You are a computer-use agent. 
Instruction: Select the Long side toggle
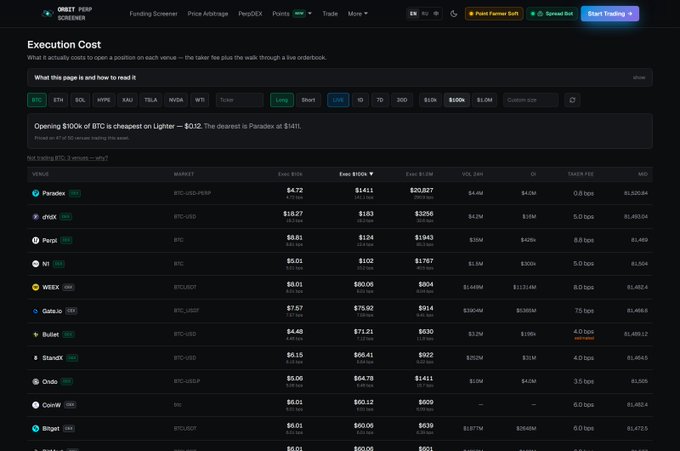[282, 100]
